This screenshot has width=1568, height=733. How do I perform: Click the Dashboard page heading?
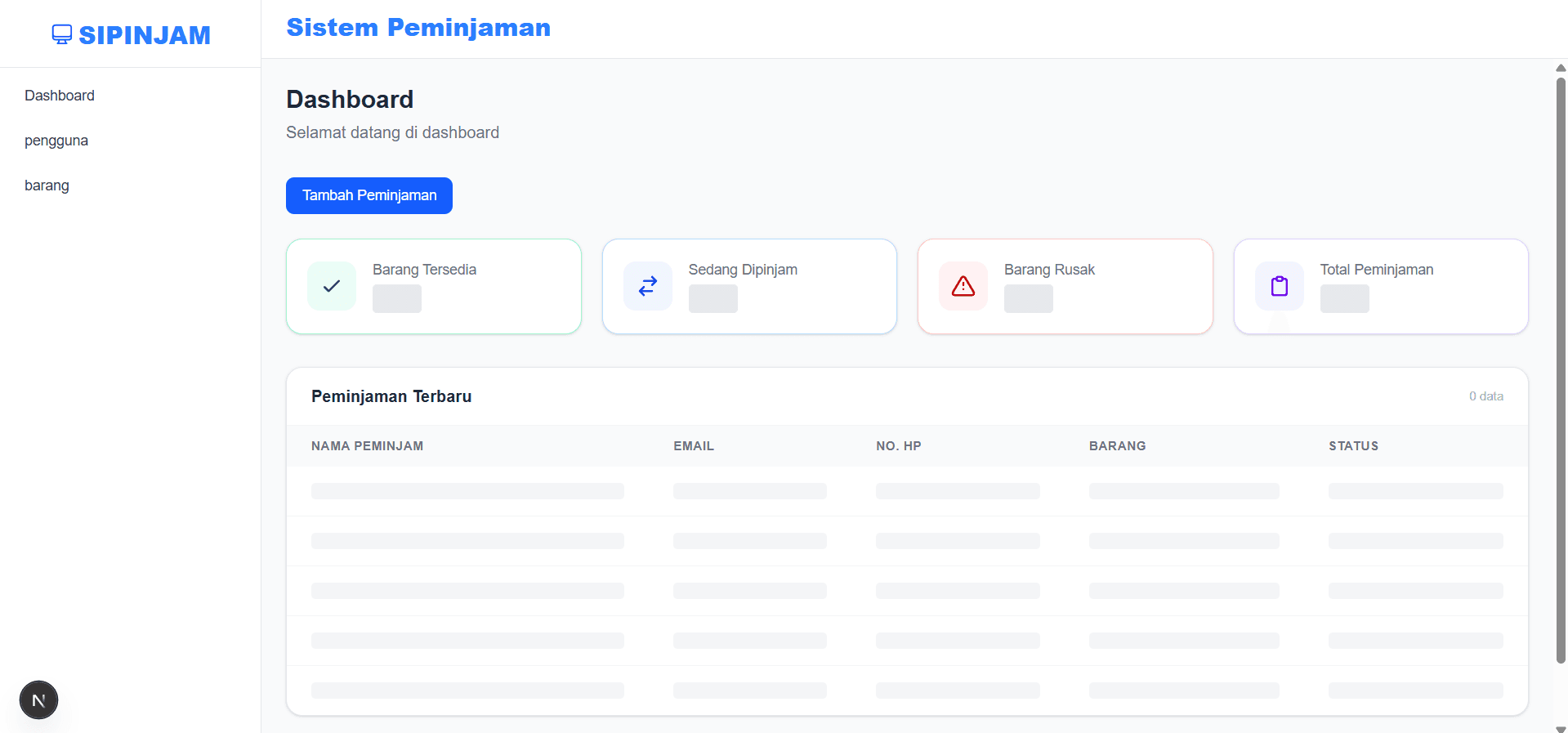(x=350, y=100)
